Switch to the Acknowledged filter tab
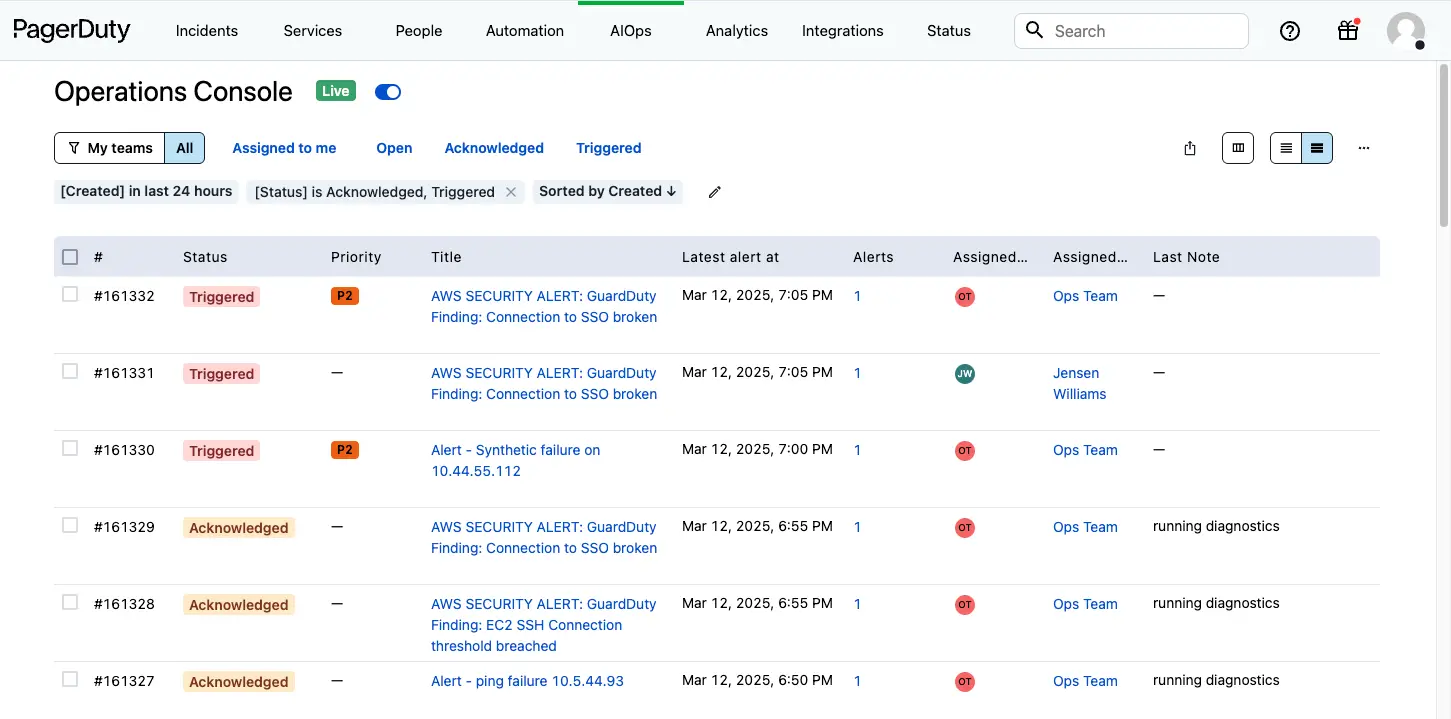 click(494, 148)
